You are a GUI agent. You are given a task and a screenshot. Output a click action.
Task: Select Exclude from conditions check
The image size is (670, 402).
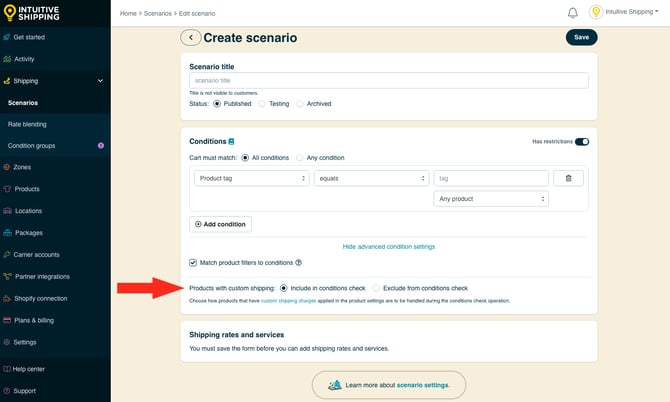(x=376, y=288)
